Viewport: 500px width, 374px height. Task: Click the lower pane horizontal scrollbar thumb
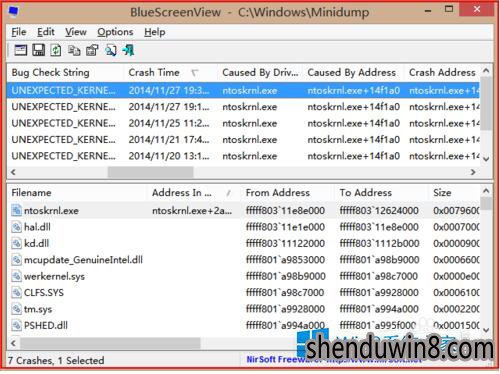click(x=110, y=343)
